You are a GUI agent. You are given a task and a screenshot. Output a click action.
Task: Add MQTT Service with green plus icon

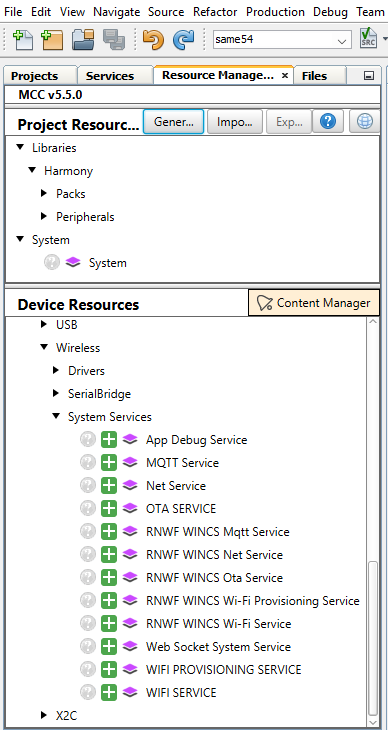coord(109,462)
